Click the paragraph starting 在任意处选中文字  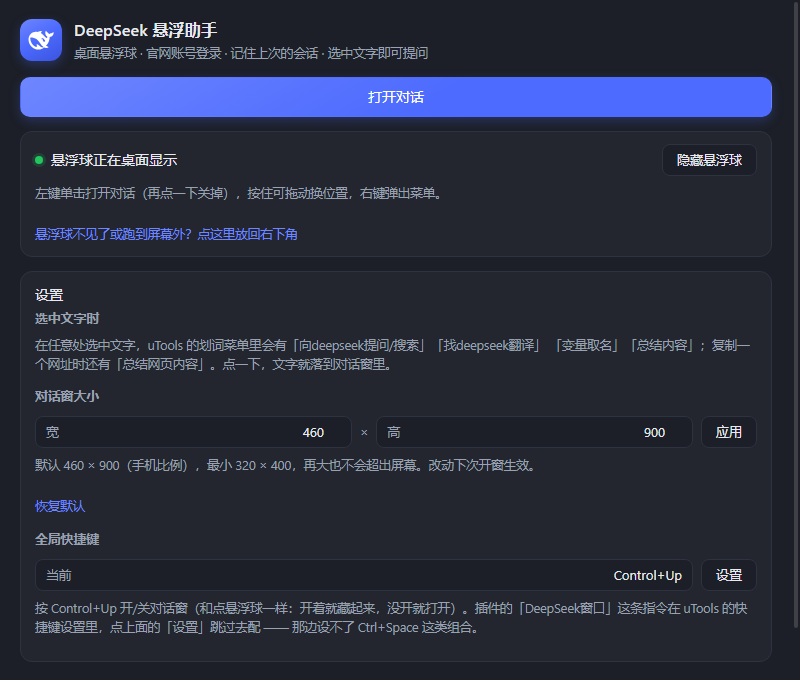[x=392, y=355]
